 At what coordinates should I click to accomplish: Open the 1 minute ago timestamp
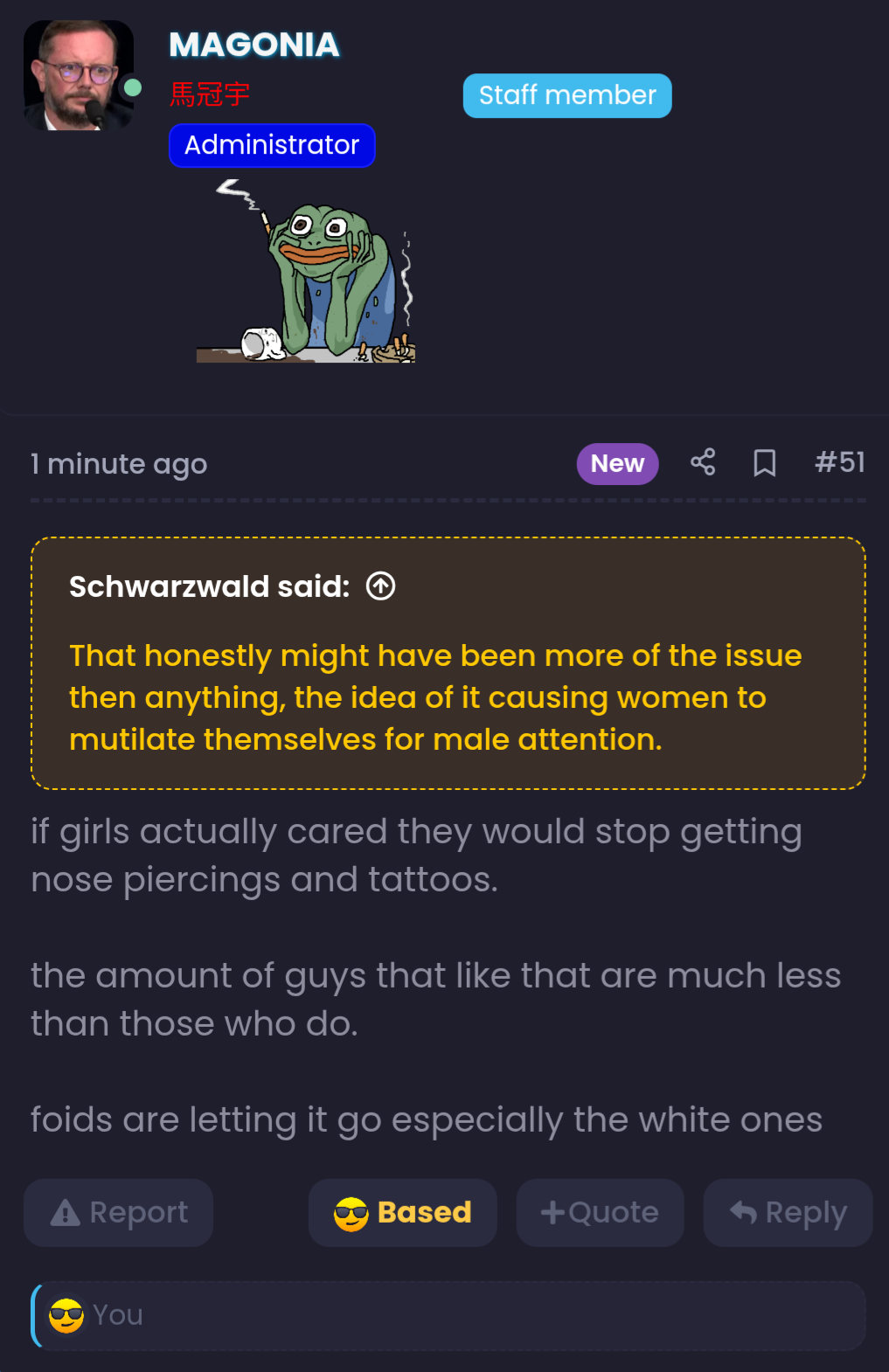(119, 464)
